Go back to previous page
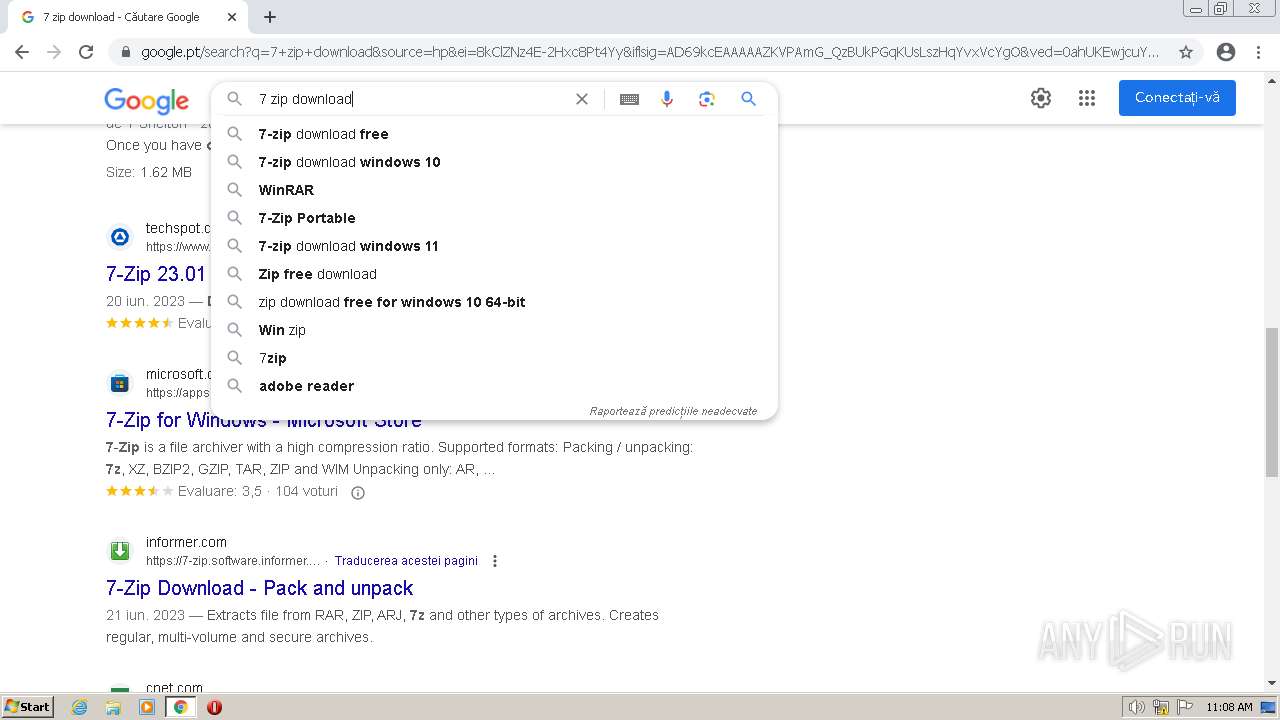The height and width of the screenshot is (720, 1280). tap(22, 52)
